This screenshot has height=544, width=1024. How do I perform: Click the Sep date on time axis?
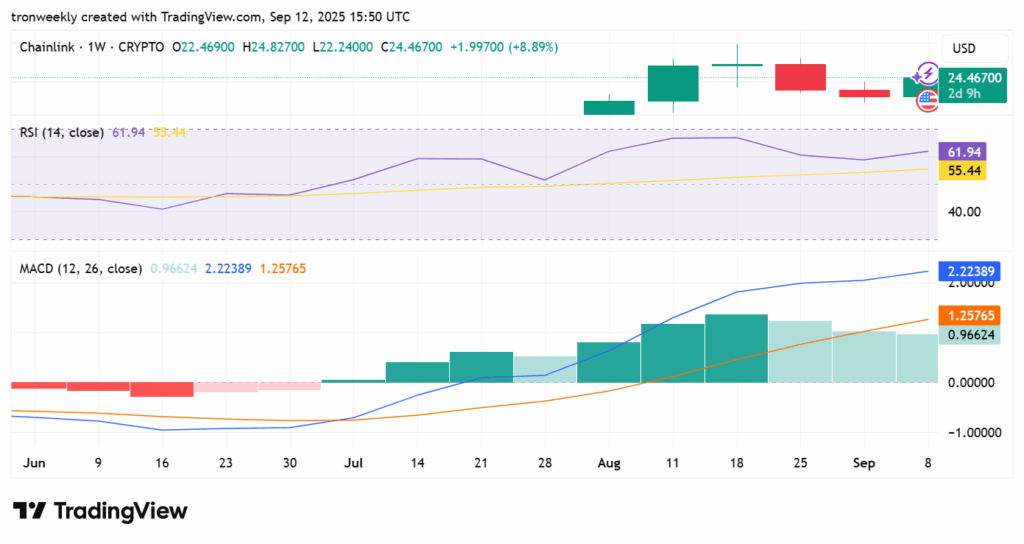pyautogui.click(x=863, y=463)
